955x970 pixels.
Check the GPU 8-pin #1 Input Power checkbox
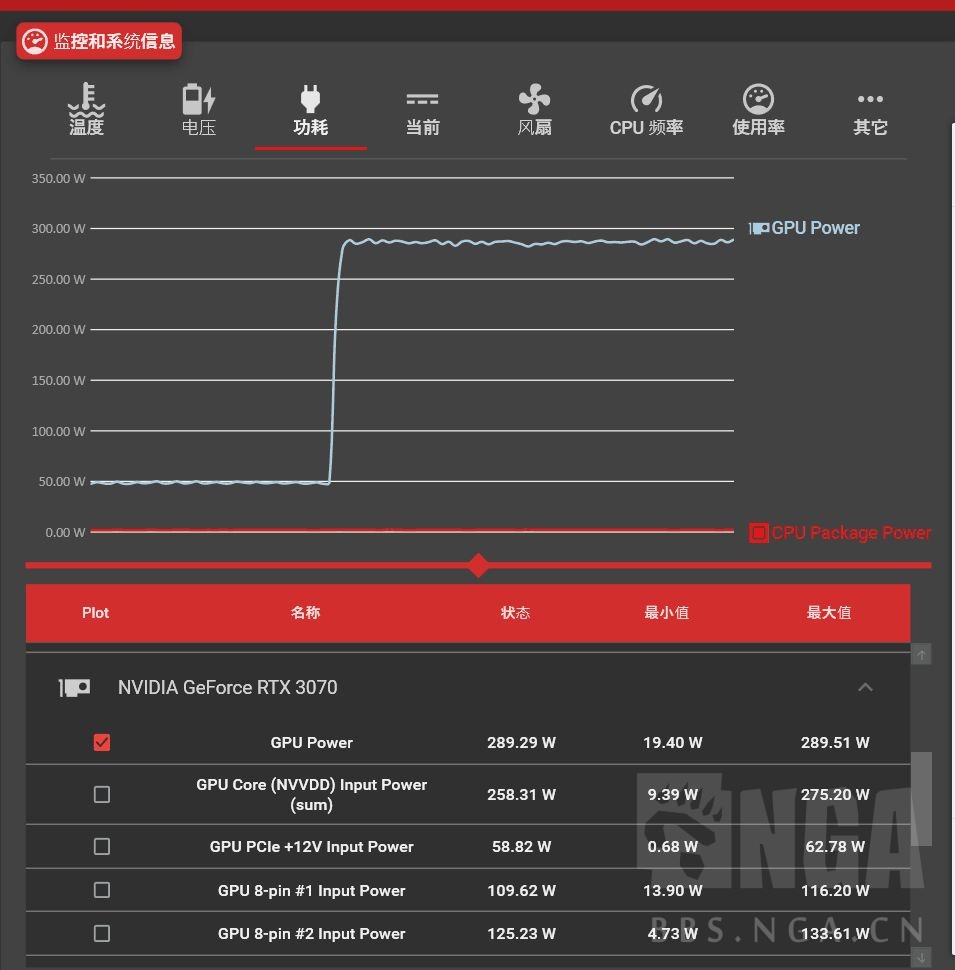pyautogui.click(x=102, y=890)
